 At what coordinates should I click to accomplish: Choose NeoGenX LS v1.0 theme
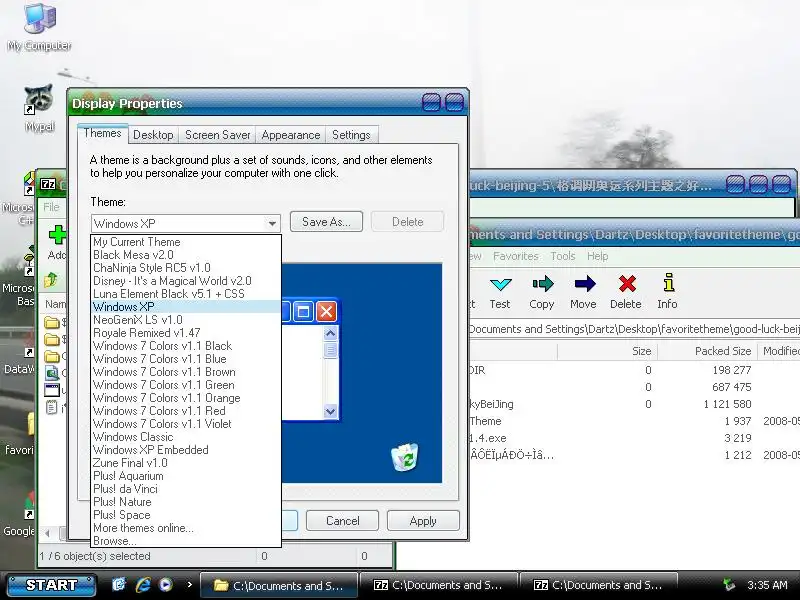coord(186,320)
